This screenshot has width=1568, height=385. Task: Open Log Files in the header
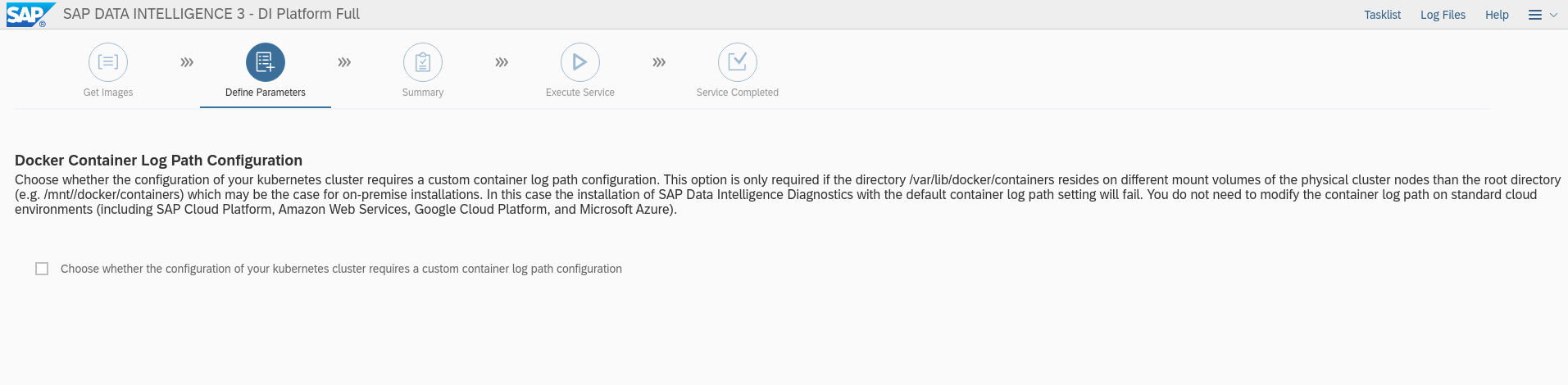point(1443,15)
